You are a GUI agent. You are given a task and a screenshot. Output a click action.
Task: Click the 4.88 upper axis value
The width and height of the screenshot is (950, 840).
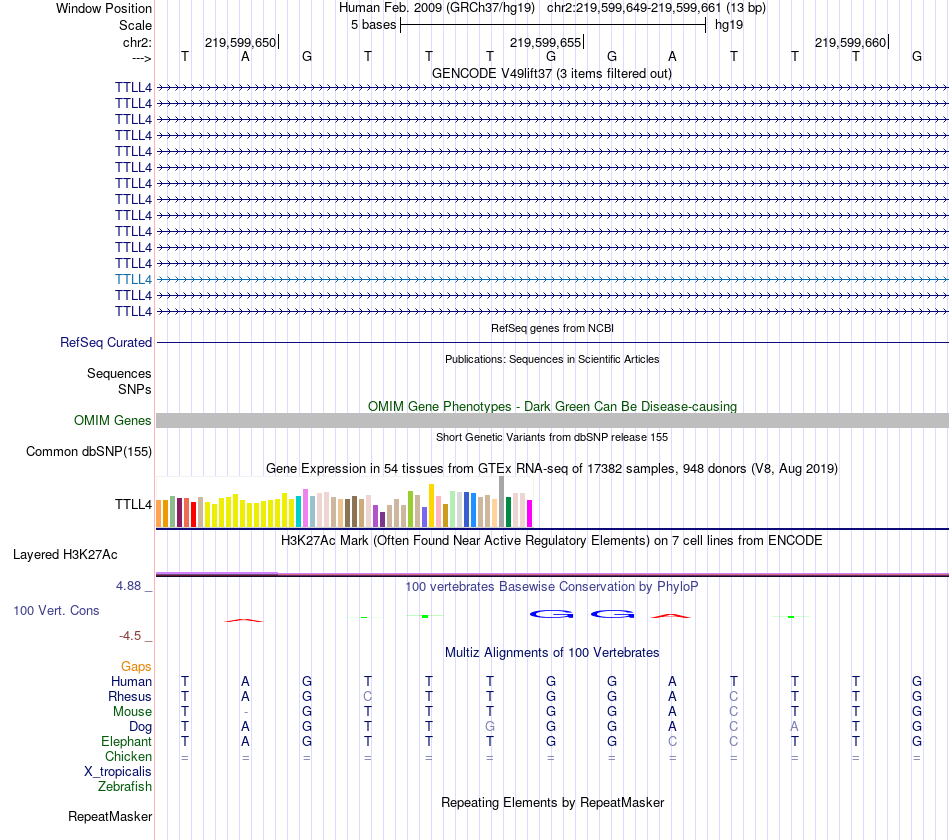click(128, 586)
